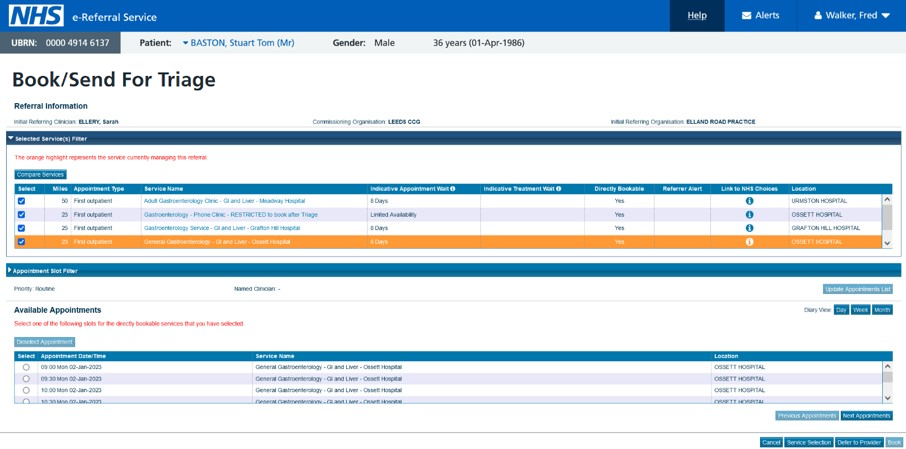
Task: Go to Next Appointments
Action: point(866,416)
